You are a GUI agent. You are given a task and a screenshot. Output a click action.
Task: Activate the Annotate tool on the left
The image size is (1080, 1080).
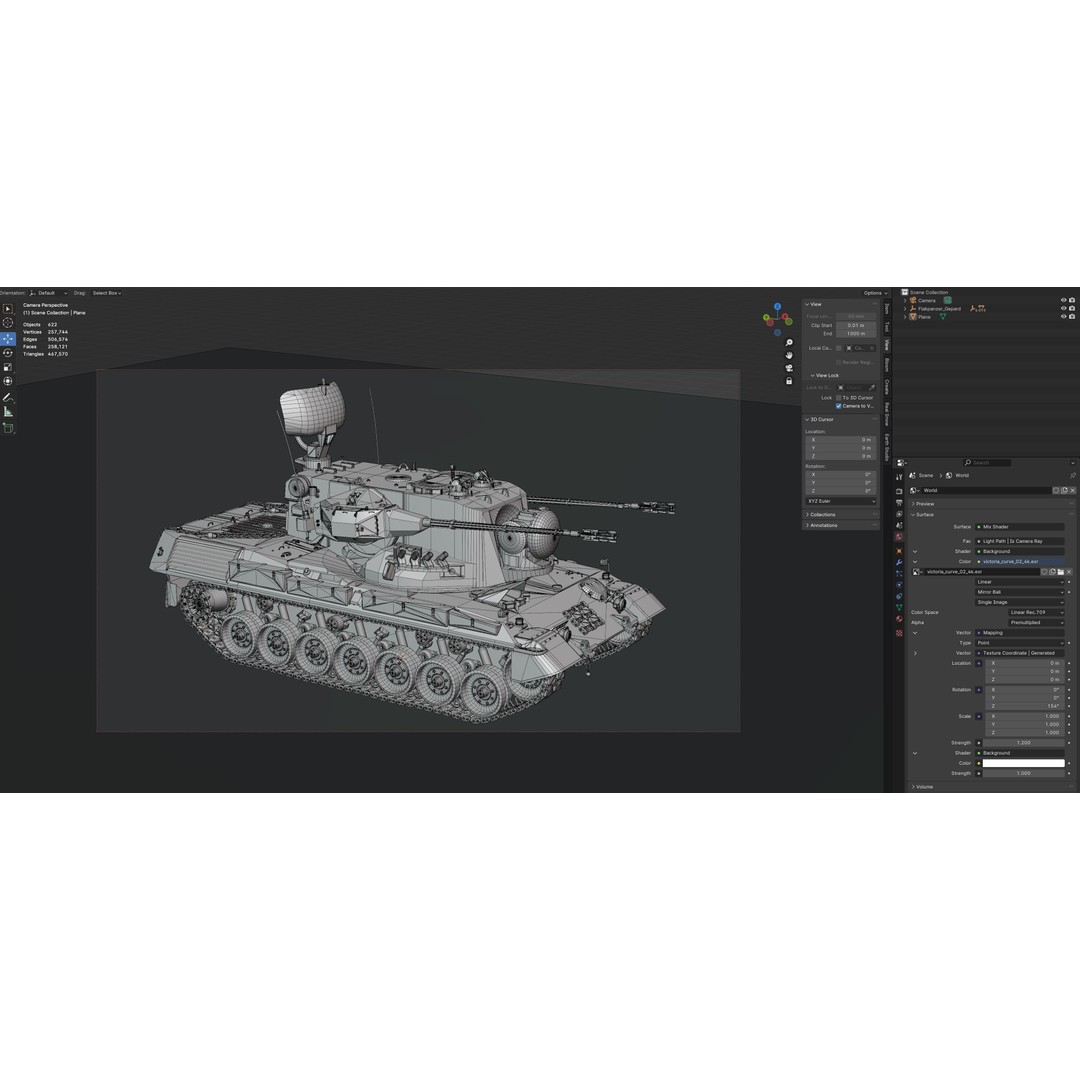(x=8, y=398)
